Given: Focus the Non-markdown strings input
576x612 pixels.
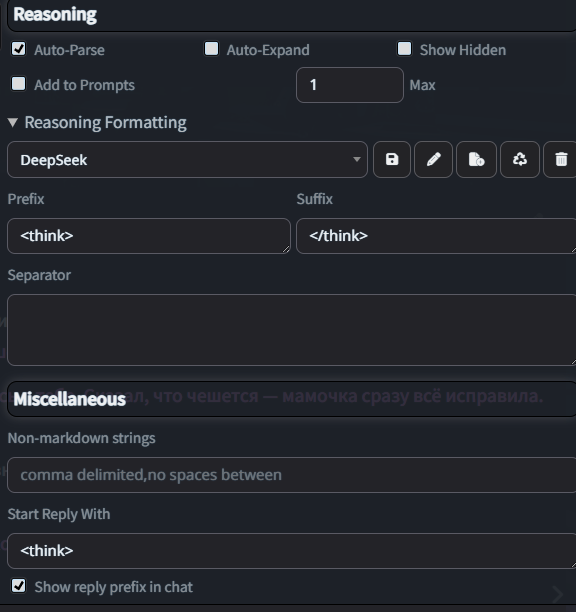Looking at the screenshot, I should [x=292, y=475].
